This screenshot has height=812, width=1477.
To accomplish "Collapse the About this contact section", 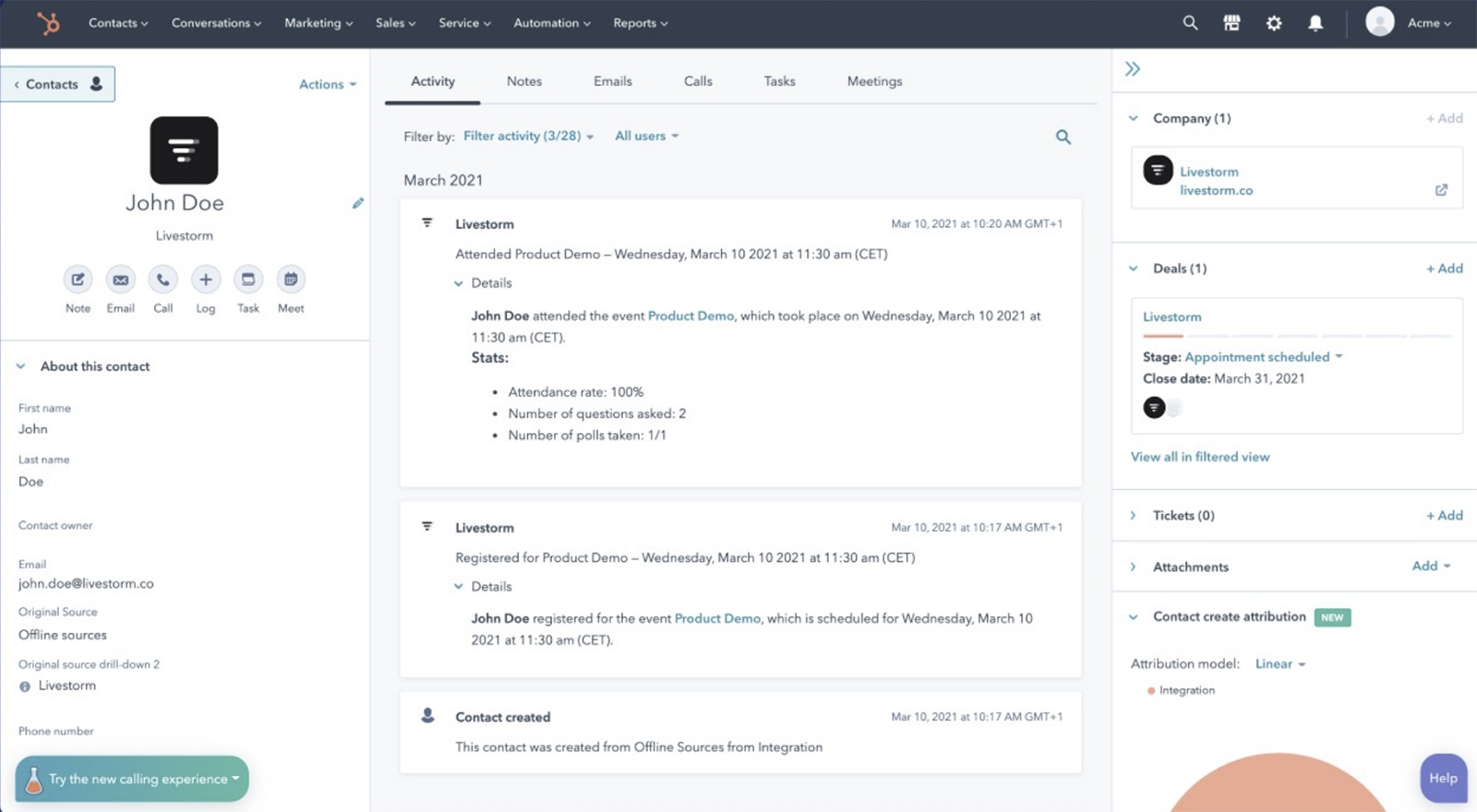I will point(21,366).
